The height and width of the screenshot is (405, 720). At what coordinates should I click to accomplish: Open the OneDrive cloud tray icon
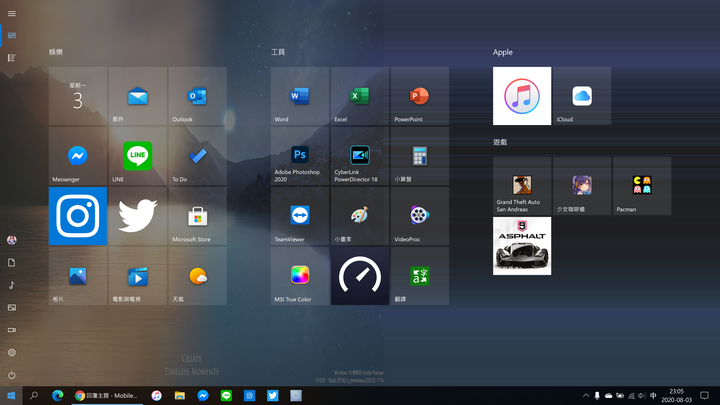[608, 395]
